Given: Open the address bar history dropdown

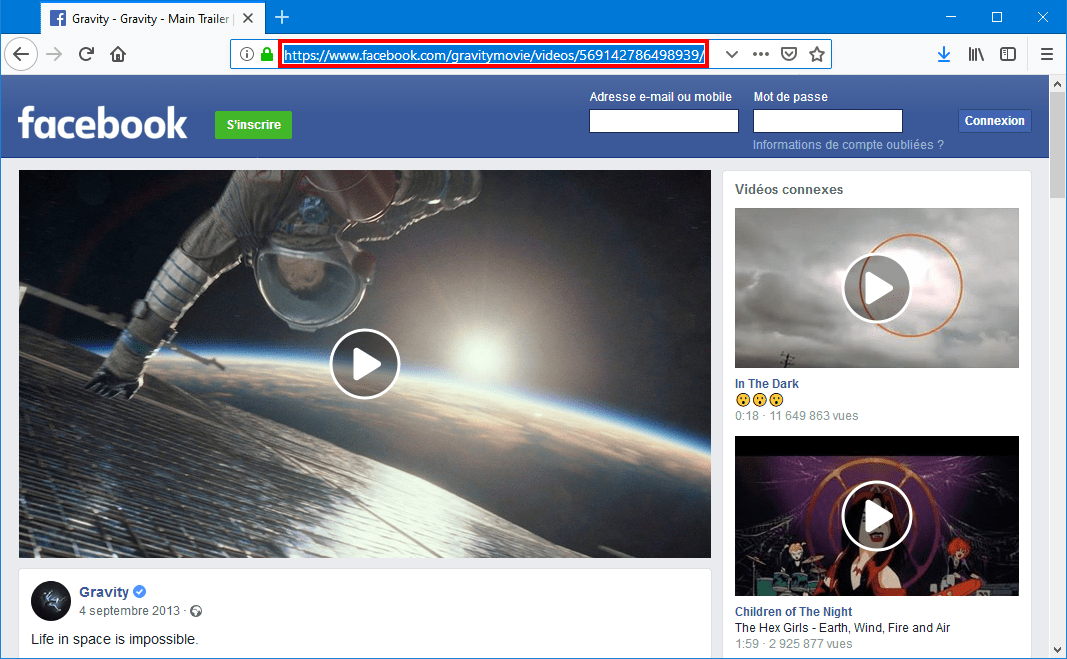Looking at the screenshot, I should [732, 54].
